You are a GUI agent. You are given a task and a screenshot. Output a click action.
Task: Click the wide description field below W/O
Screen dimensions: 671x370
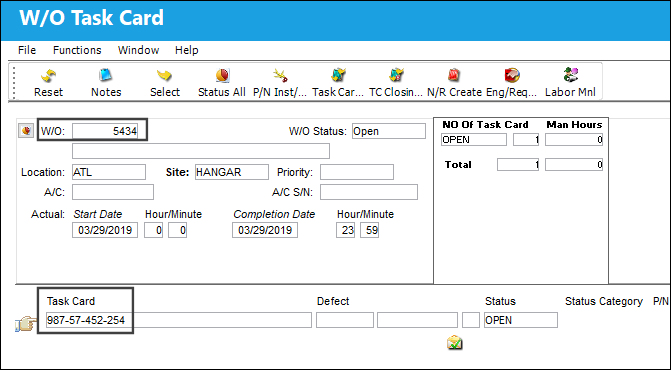coord(201,151)
